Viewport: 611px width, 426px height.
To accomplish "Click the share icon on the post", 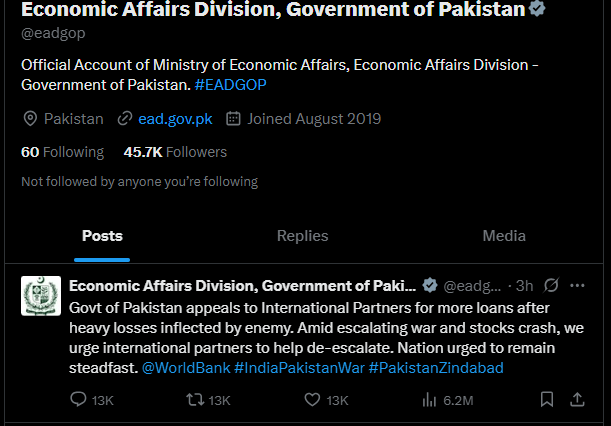I will (577, 400).
